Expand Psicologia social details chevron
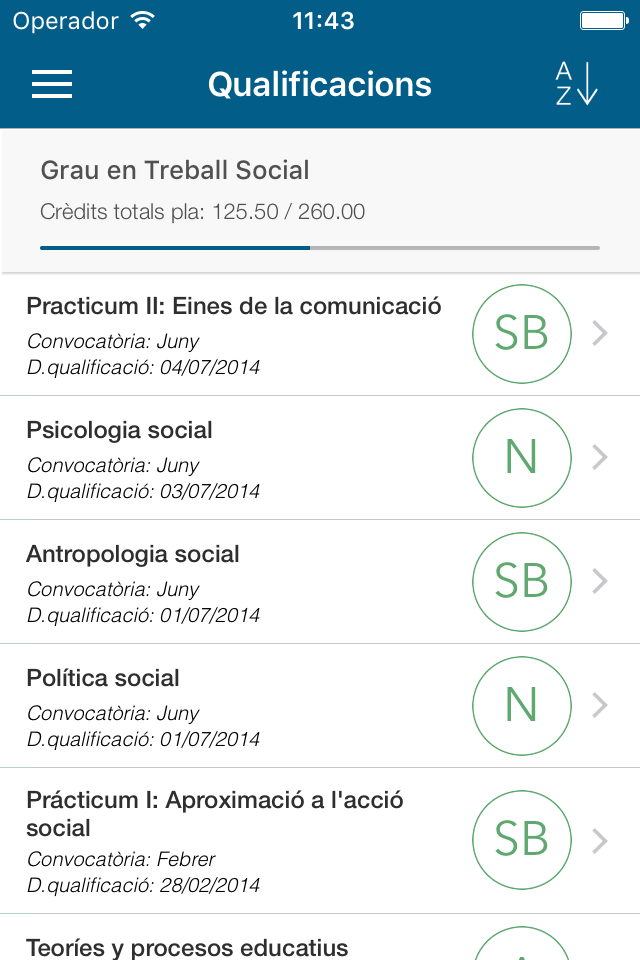Image resolution: width=640 pixels, height=960 pixels. (x=600, y=457)
